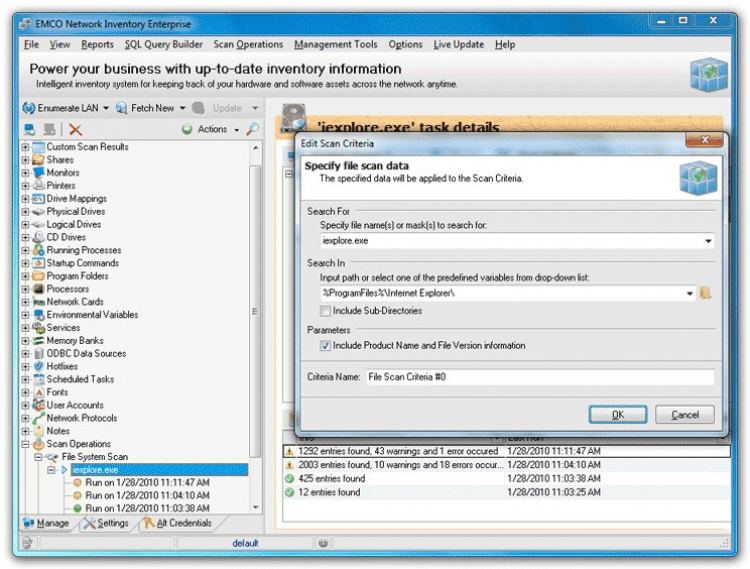Click the Printers tree icon

pos(38,186)
